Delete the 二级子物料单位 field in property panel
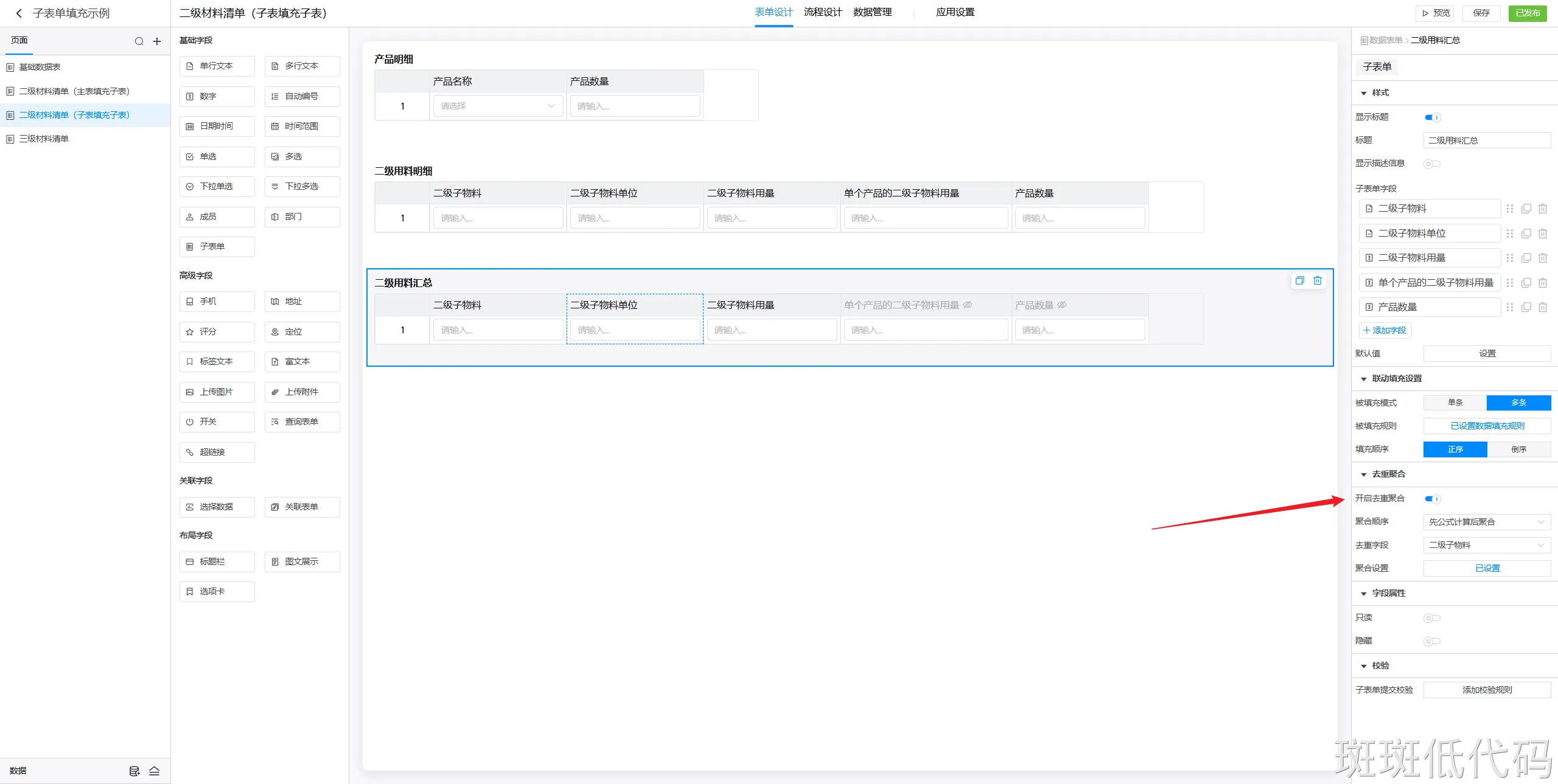The height and width of the screenshot is (784, 1558). pyautogui.click(x=1543, y=234)
